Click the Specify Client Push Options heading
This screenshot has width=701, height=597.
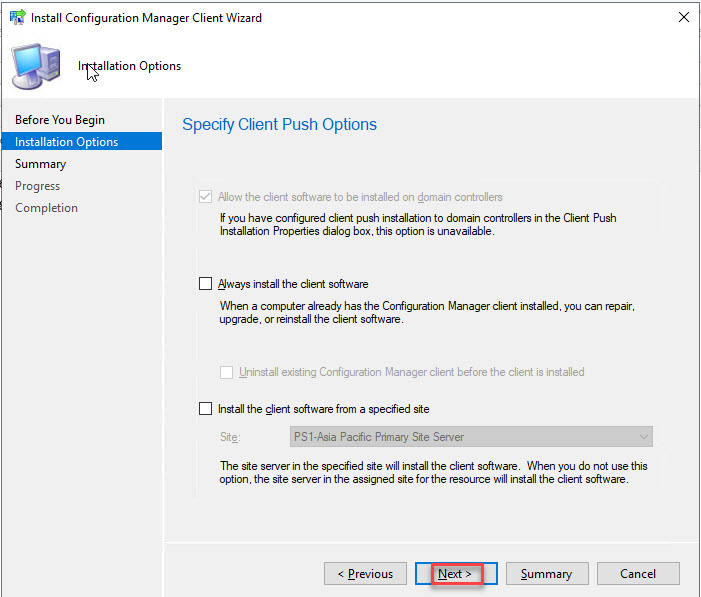coord(279,125)
